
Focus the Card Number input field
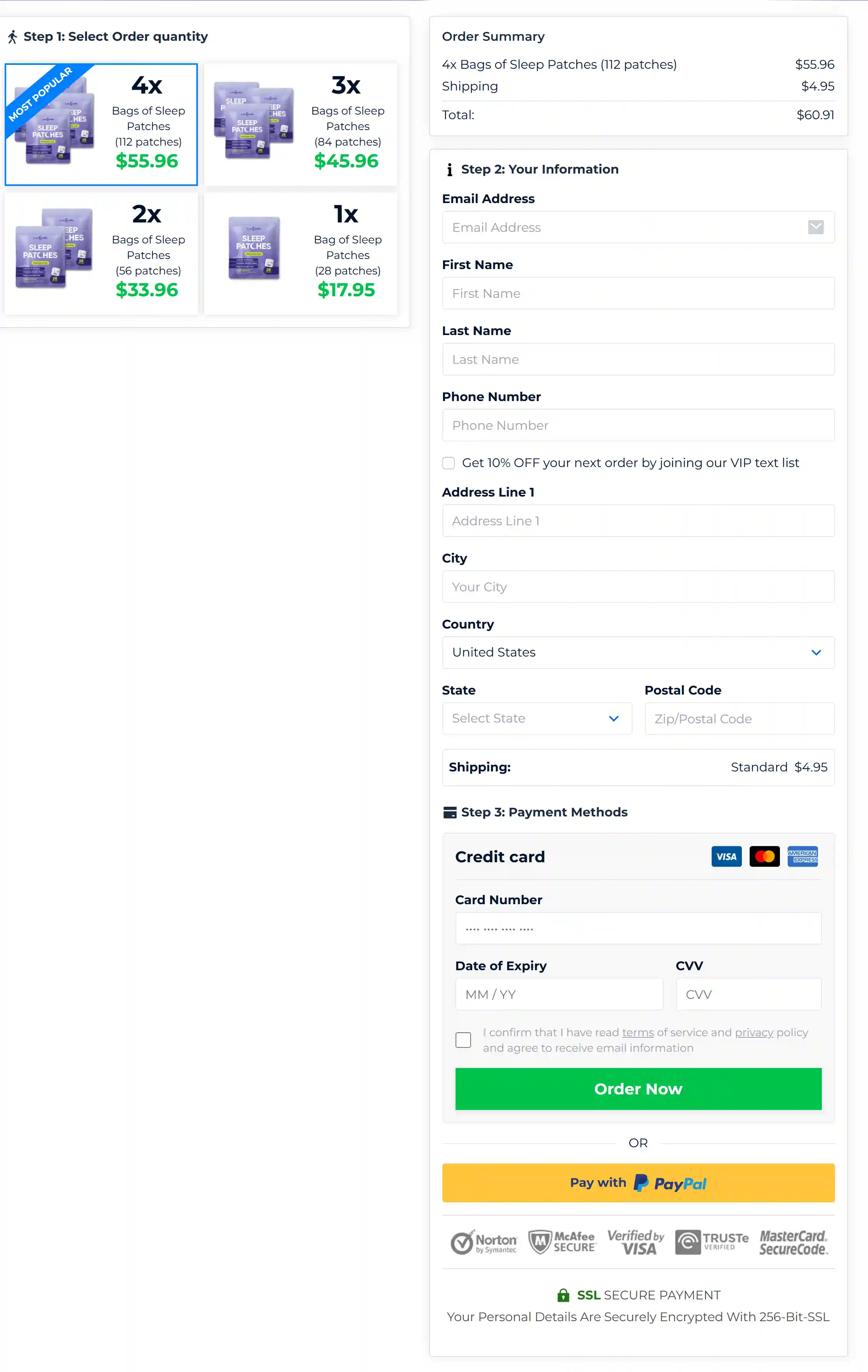point(638,929)
